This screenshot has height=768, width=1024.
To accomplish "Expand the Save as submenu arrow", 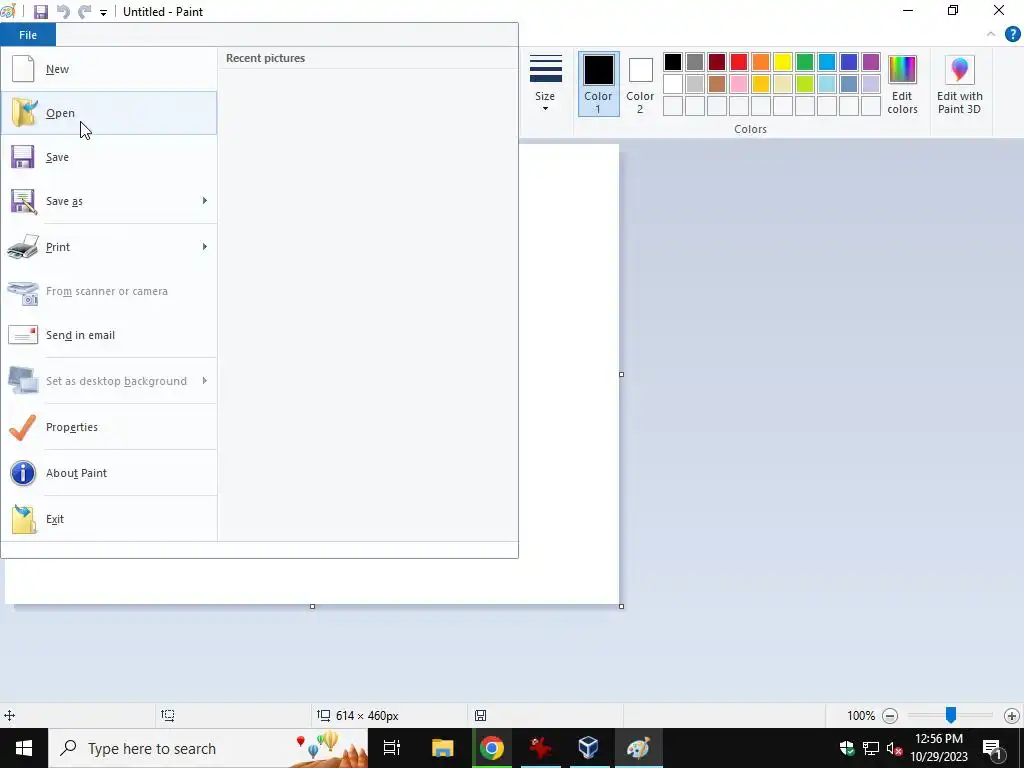I will tap(205, 200).
